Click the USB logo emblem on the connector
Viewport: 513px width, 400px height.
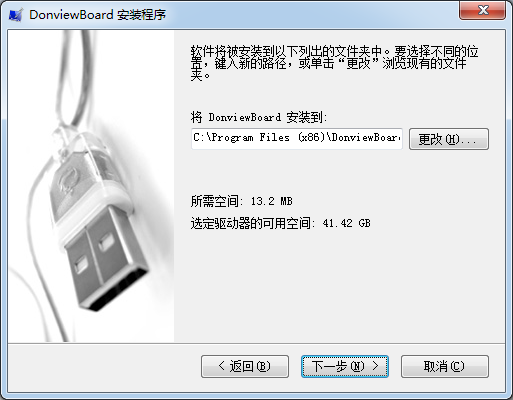coord(68,181)
